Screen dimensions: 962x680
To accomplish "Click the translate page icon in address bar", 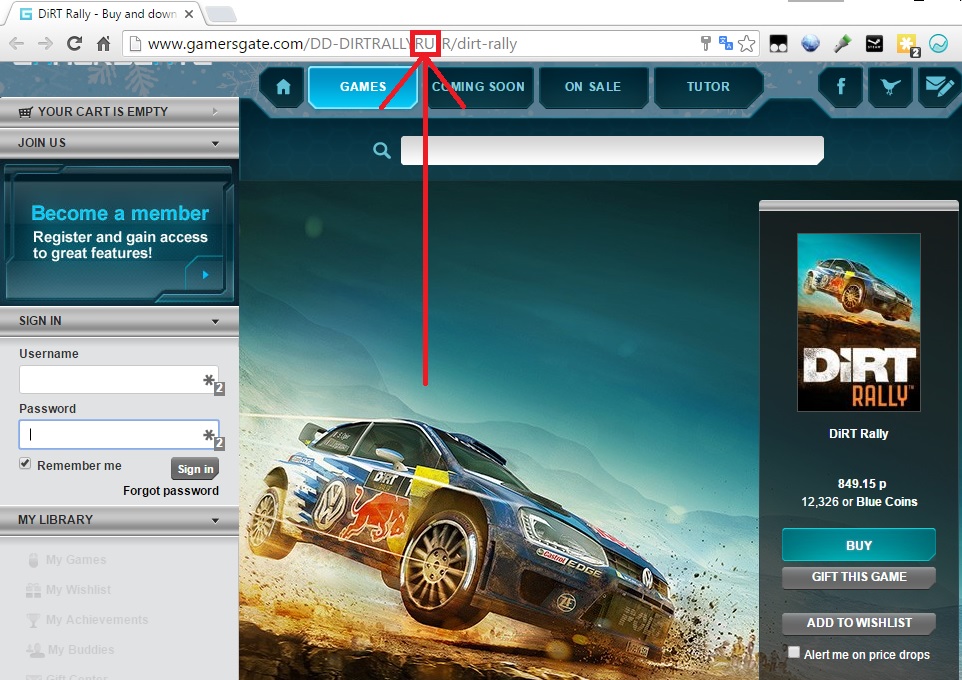I will tap(726, 43).
